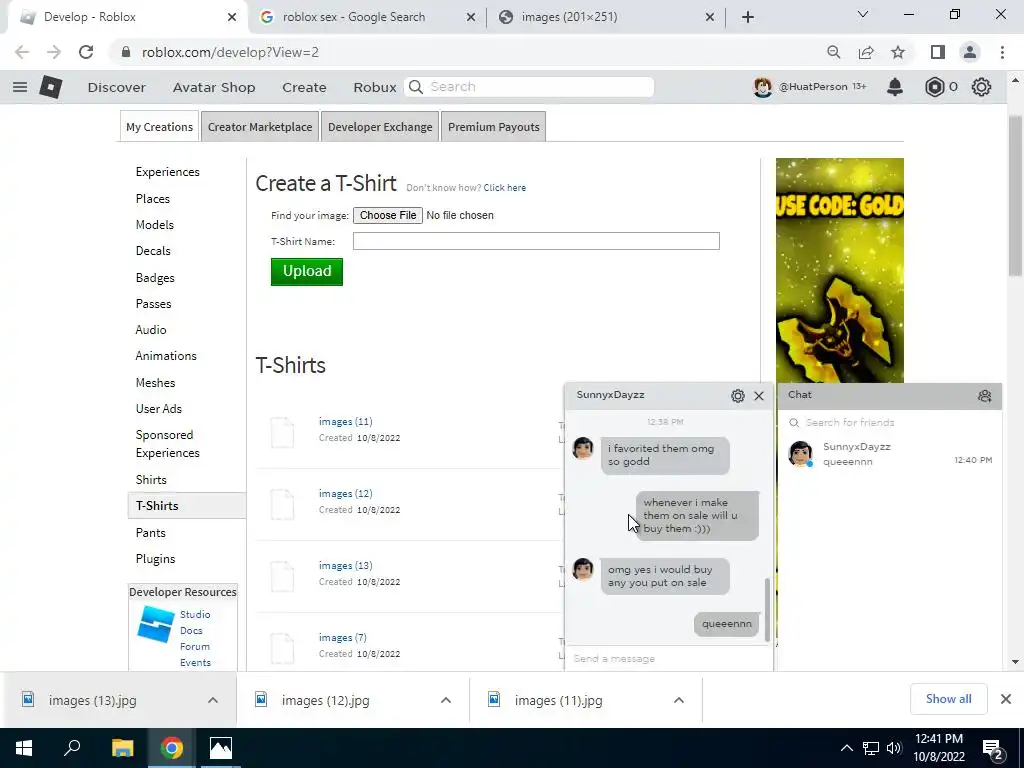Share this page via the share icon
This screenshot has height=768, width=1024.
[x=866, y=52]
